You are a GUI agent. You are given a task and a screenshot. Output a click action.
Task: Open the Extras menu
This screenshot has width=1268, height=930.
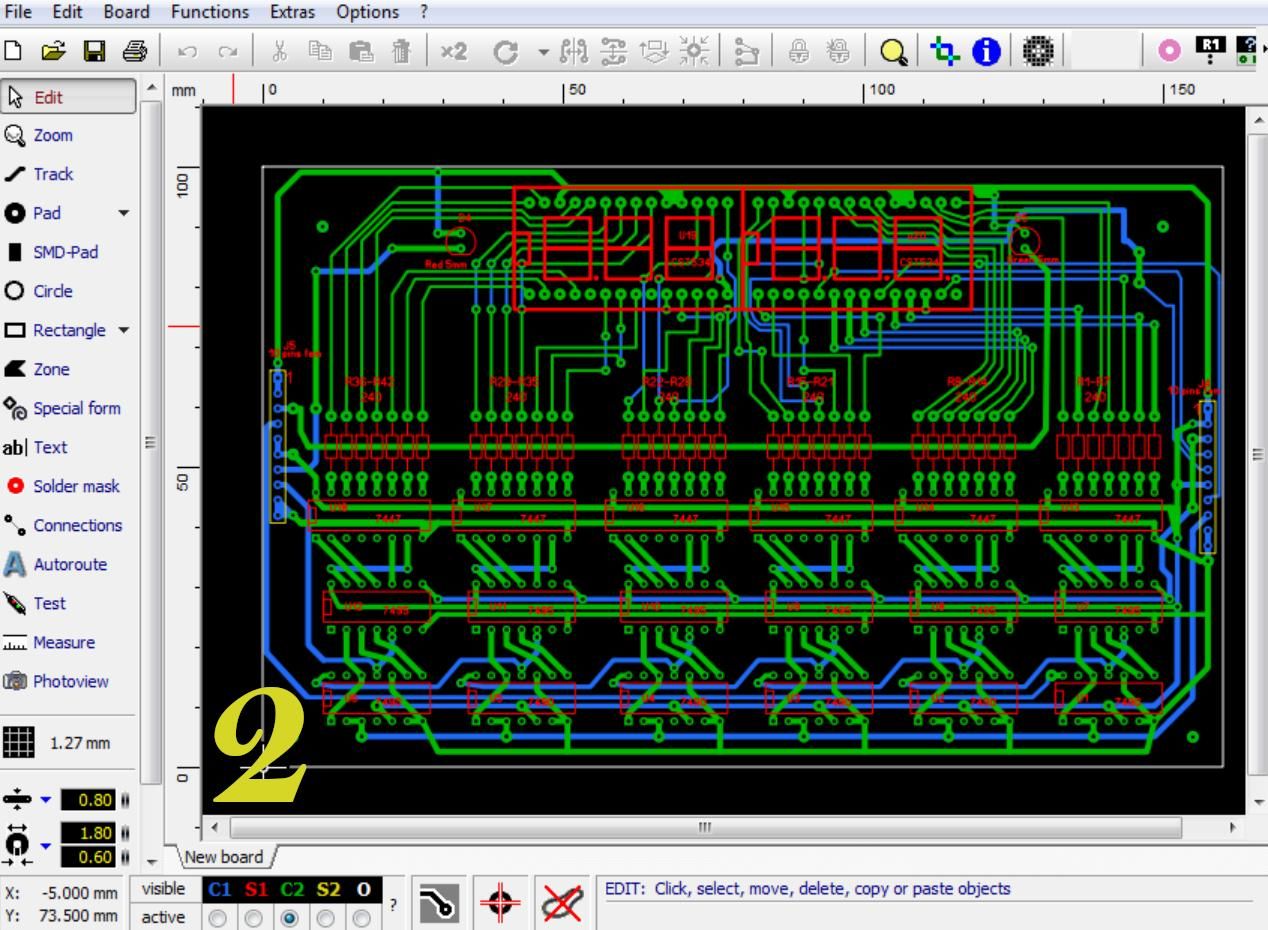pos(292,12)
